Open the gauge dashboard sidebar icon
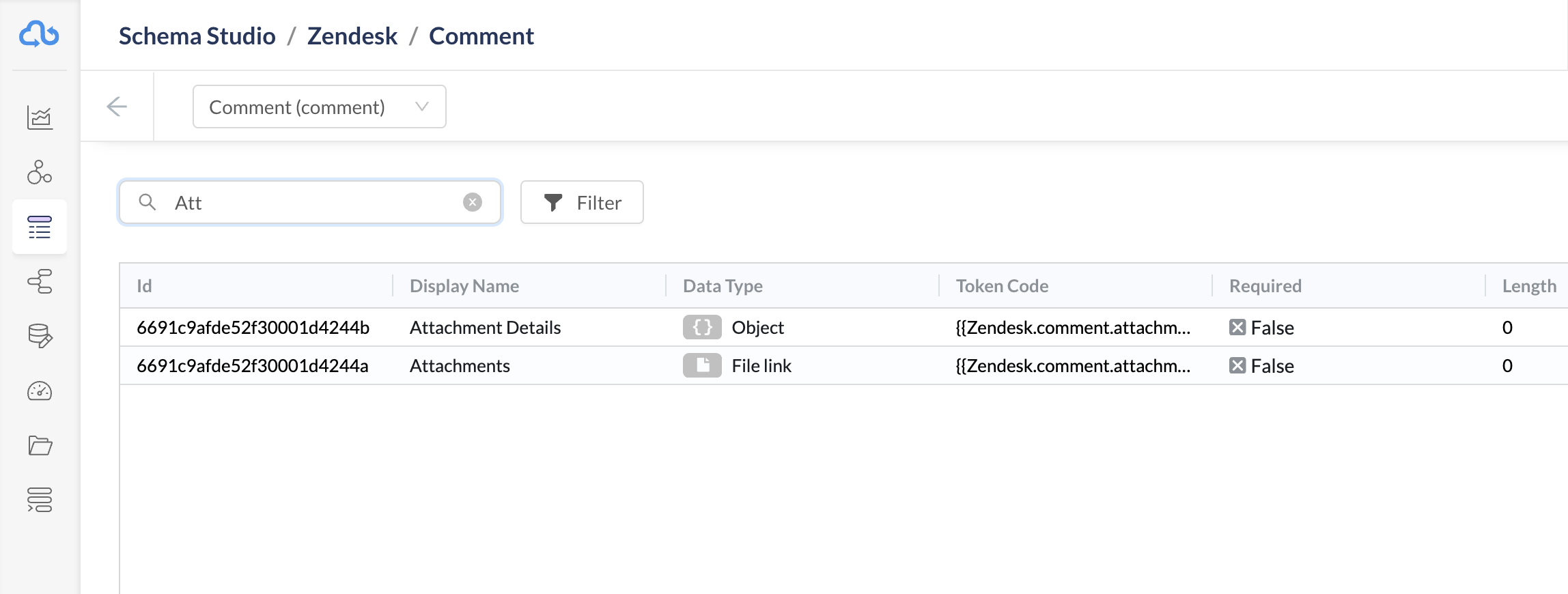The width and height of the screenshot is (1568, 594). tap(40, 391)
